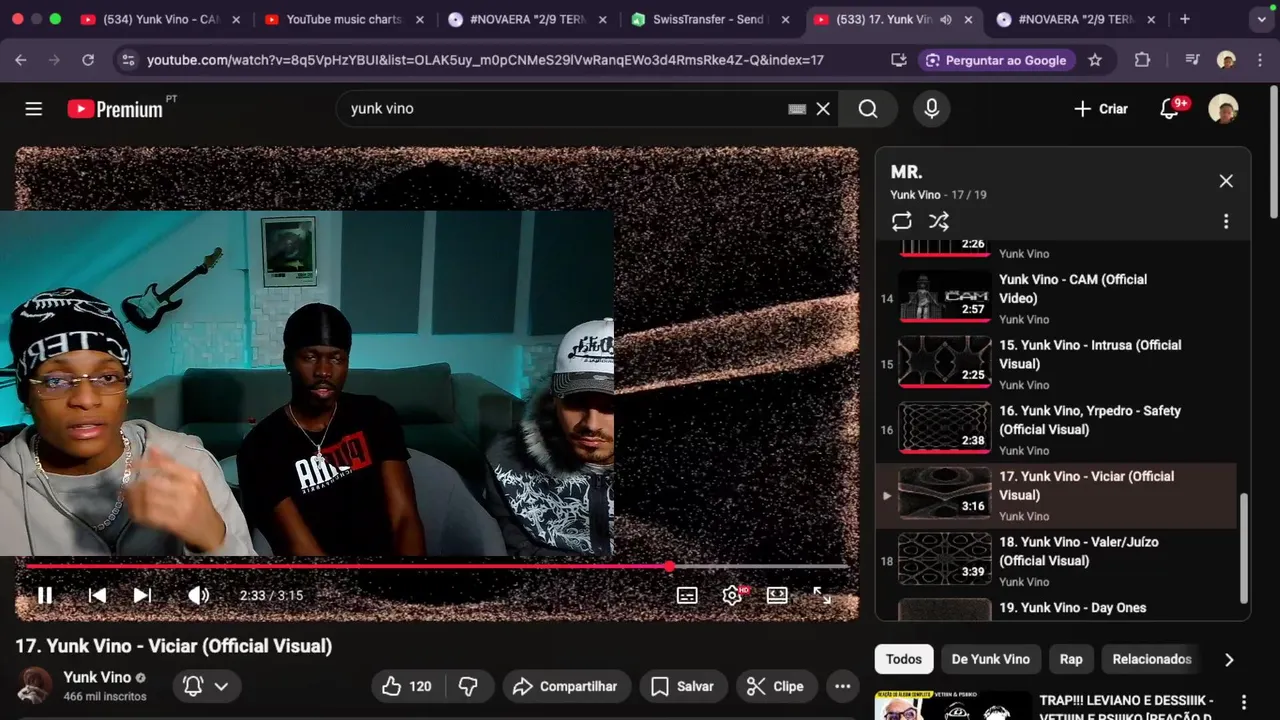This screenshot has height=720, width=1280.
Task: Like the video with 120 likes
Action: point(407,686)
